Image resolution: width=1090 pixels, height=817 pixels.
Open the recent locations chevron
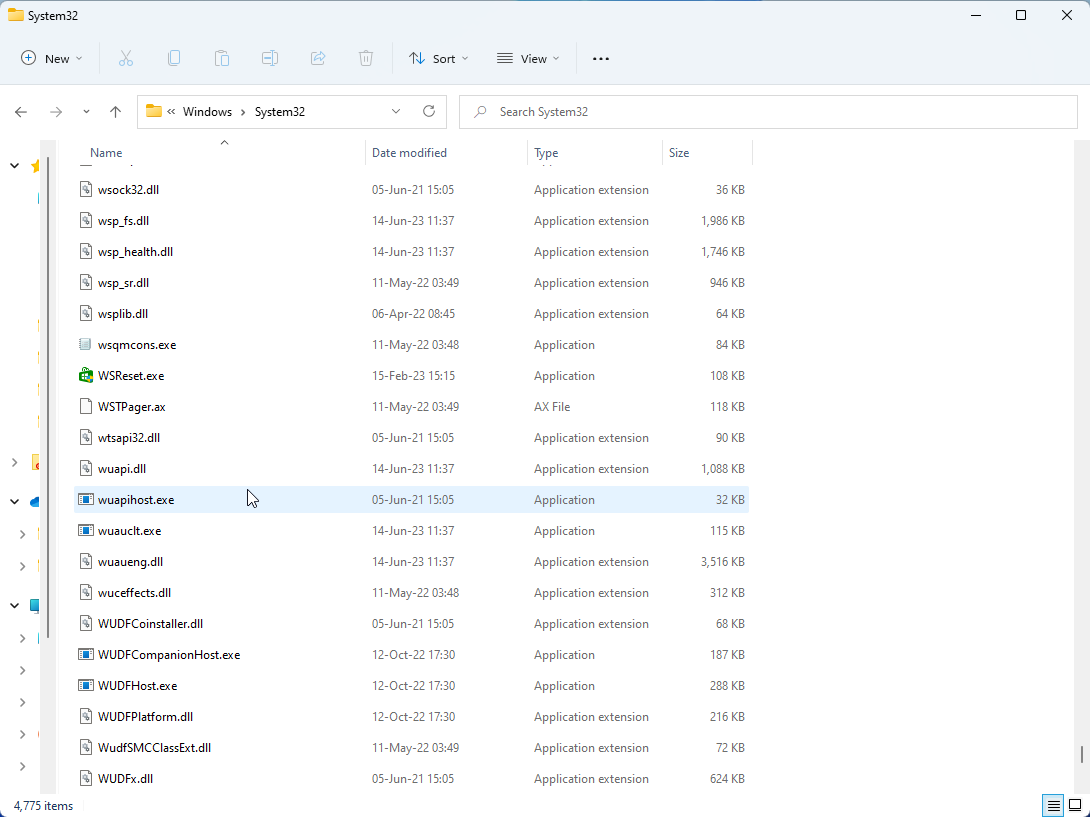pyautogui.click(x=86, y=112)
